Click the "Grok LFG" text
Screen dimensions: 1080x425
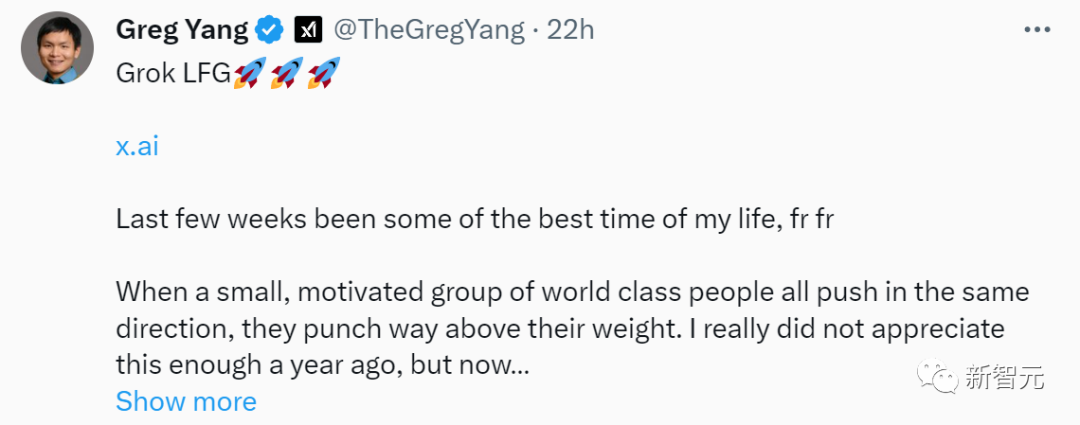tap(173, 75)
